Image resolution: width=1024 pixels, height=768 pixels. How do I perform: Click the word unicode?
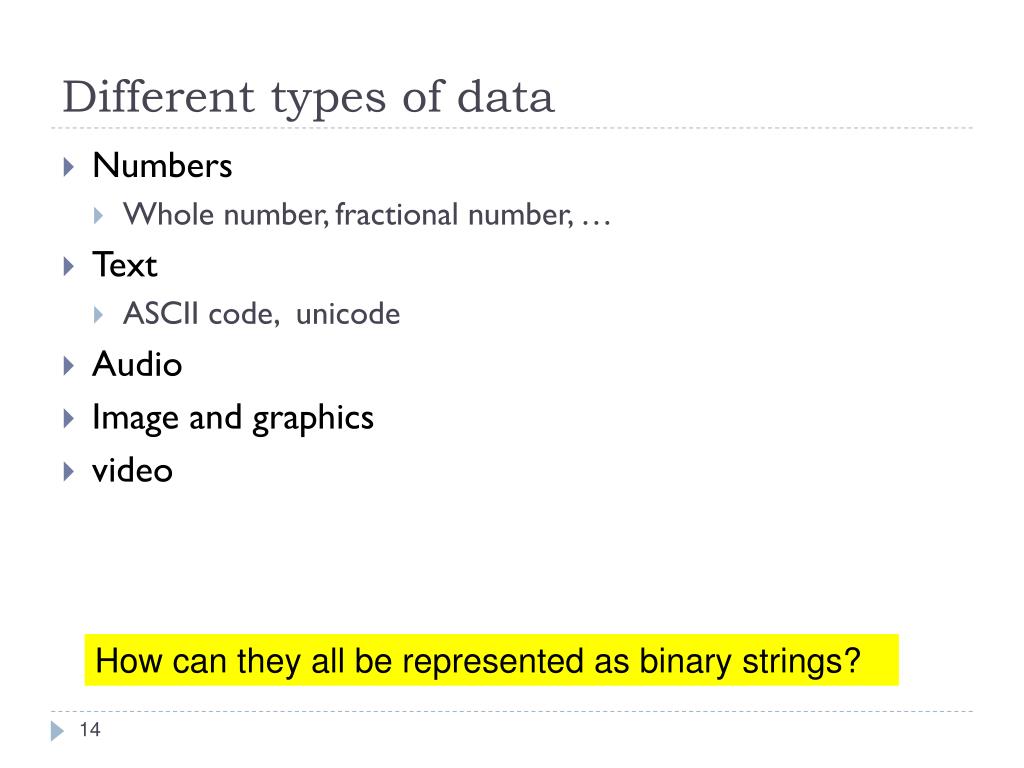[348, 313]
